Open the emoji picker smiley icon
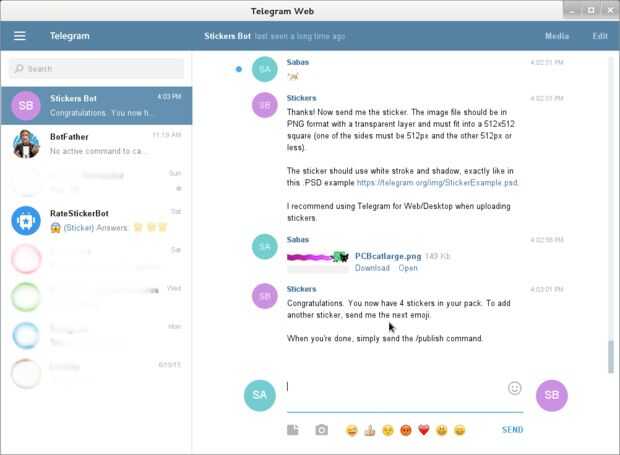This screenshot has height=455, width=620. click(514, 388)
